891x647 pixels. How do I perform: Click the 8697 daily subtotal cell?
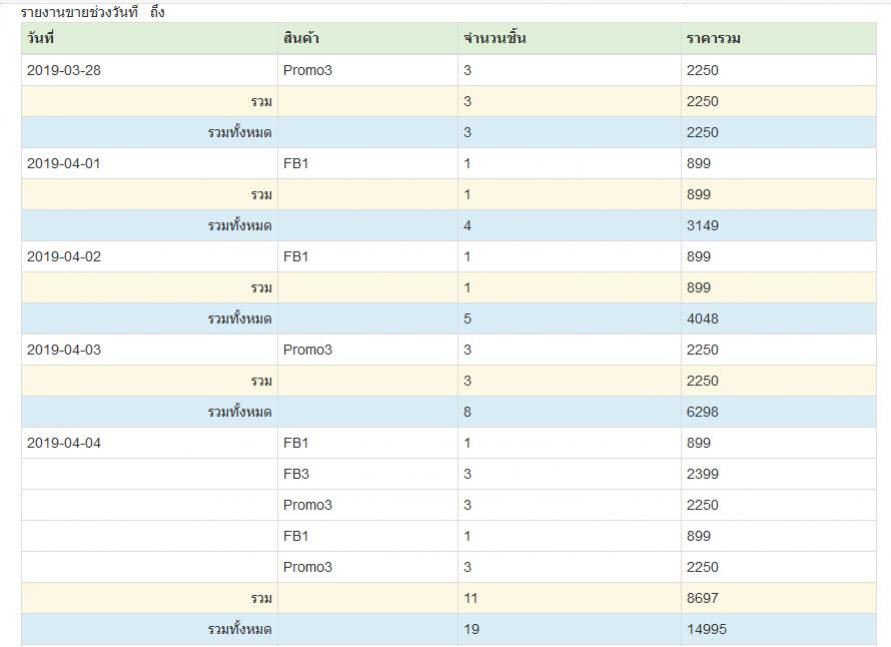pyautogui.click(x=702, y=598)
